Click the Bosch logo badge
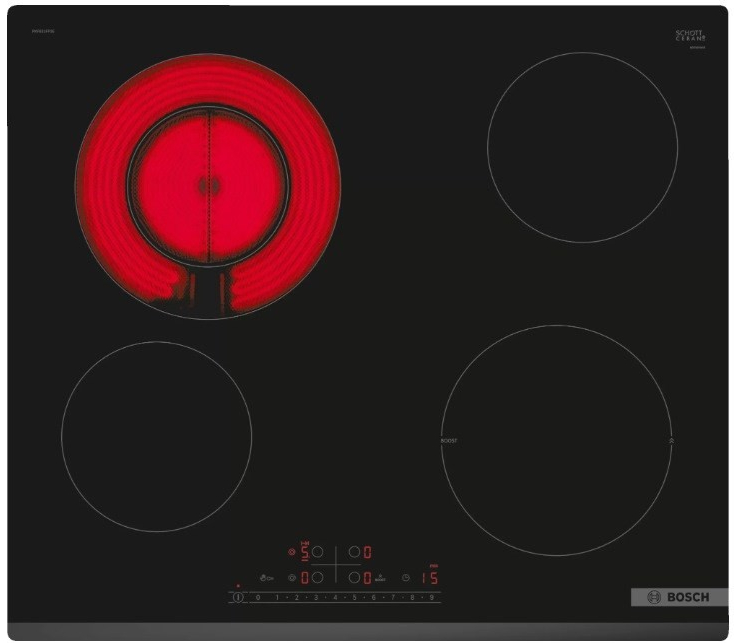 click(678, 597)
